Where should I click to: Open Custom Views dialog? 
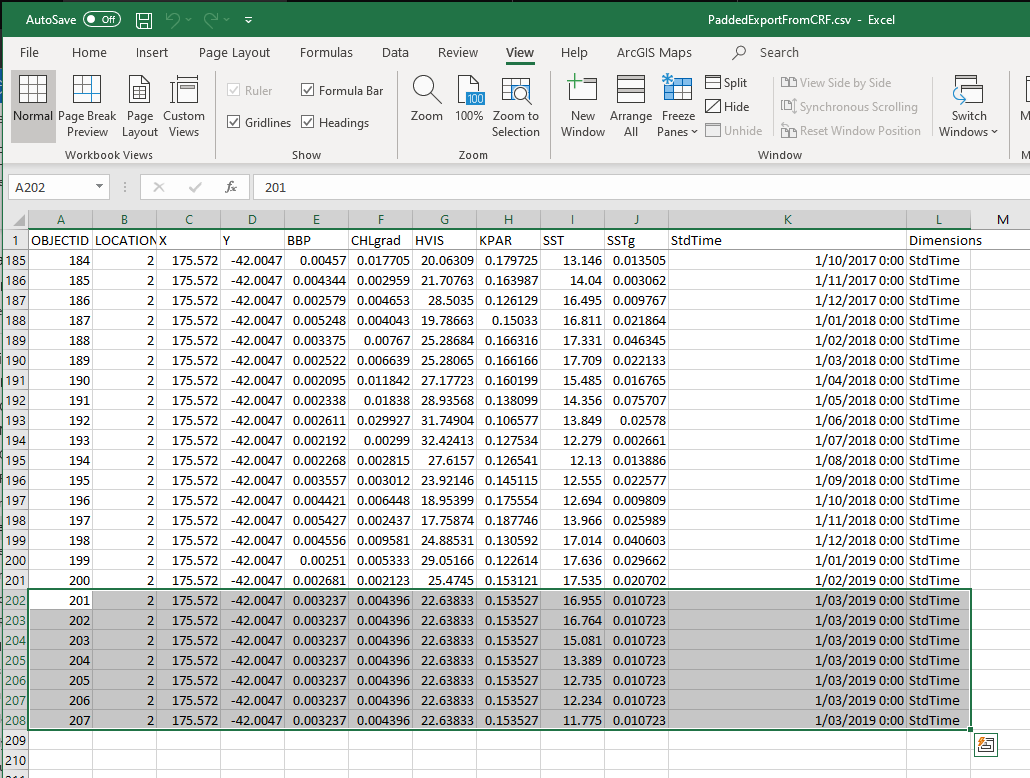184,106
